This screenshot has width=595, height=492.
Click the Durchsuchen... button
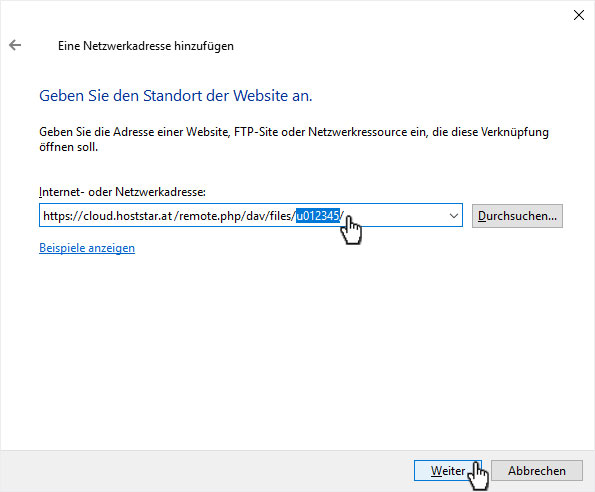pyautogui.click(x=517, y=216)
